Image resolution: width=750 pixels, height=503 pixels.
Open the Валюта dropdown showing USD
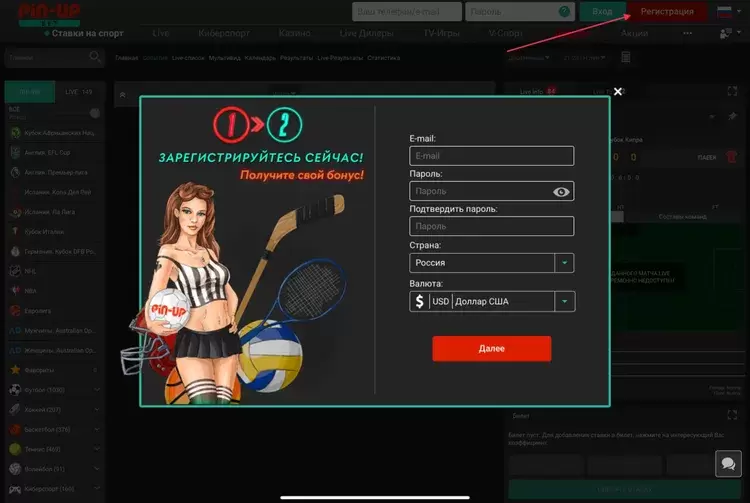[x=492, y=302]
